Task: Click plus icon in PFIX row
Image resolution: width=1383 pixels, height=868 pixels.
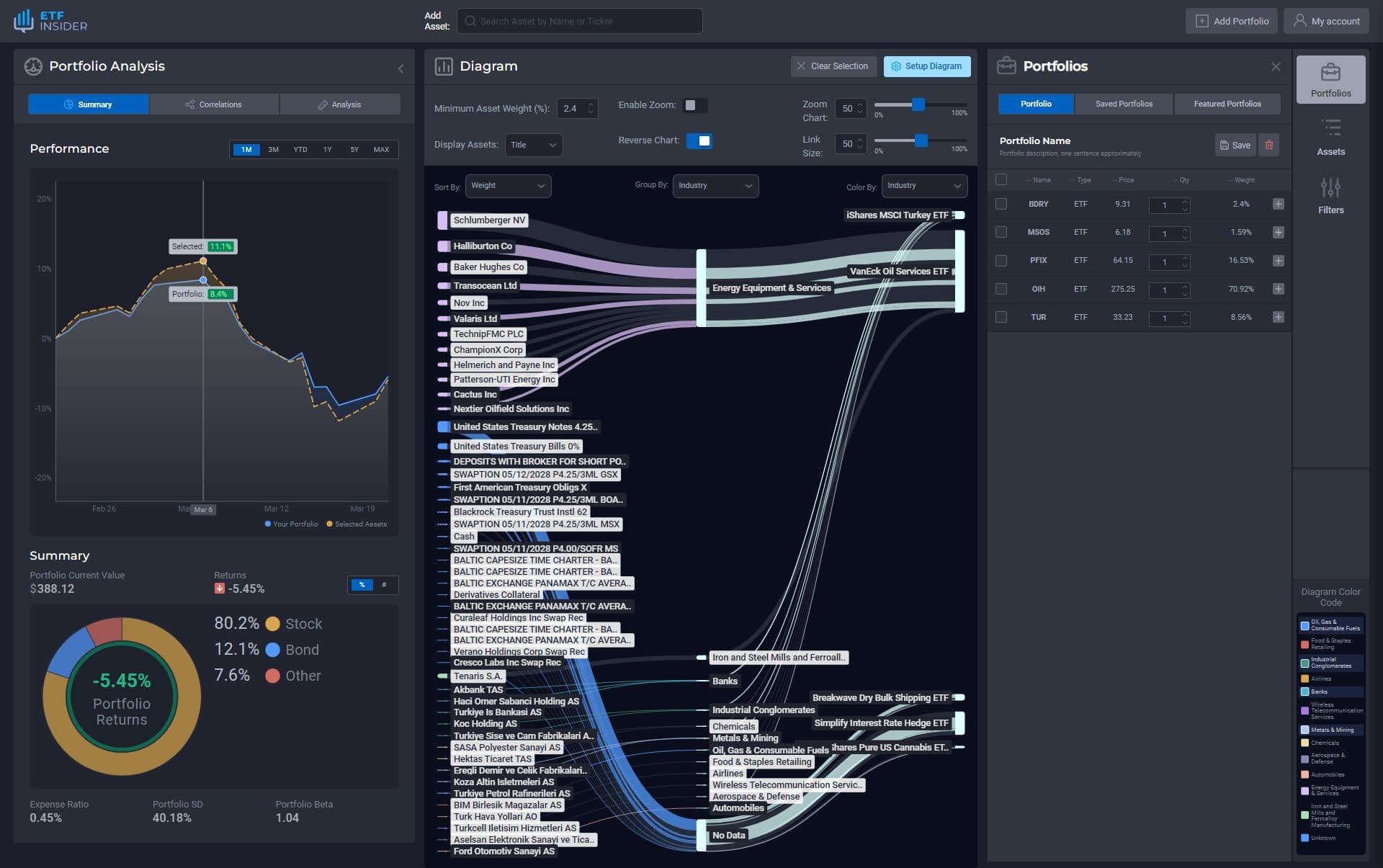Action: coord(1278,260)
